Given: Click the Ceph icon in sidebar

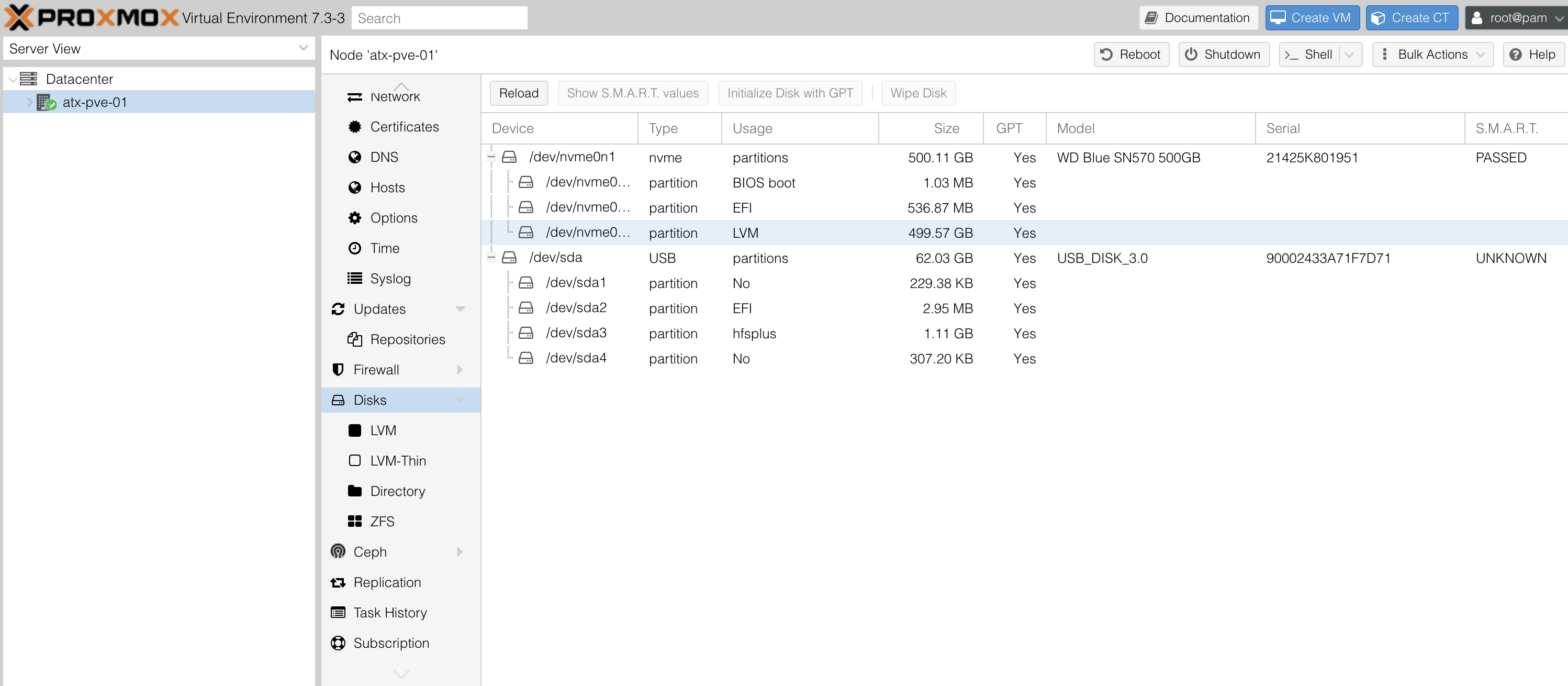Looking at the screenshot, I should (x=338, y=551).
